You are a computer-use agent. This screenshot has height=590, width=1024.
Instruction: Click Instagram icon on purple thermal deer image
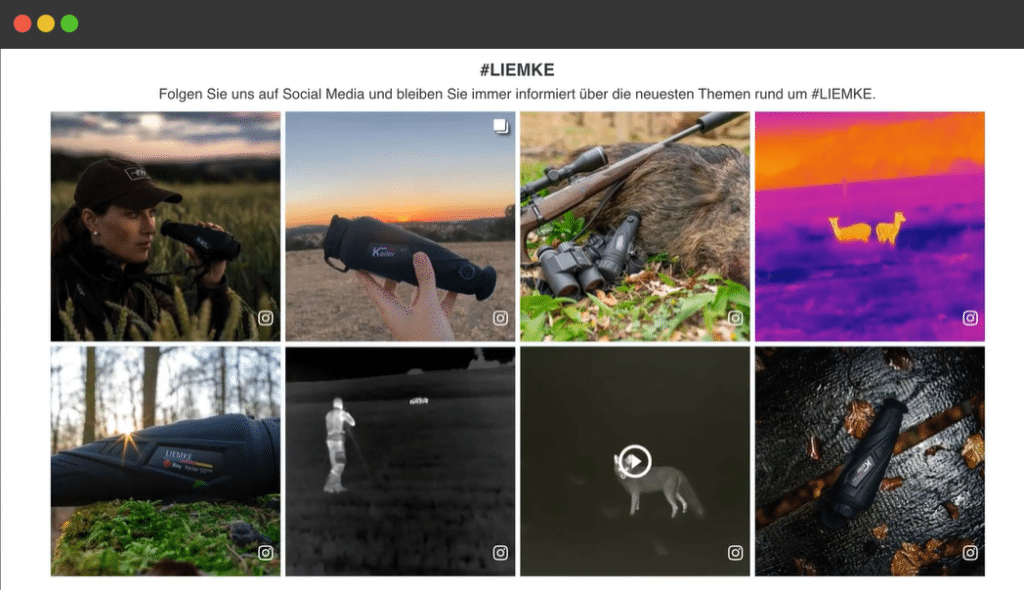[970, 318]
